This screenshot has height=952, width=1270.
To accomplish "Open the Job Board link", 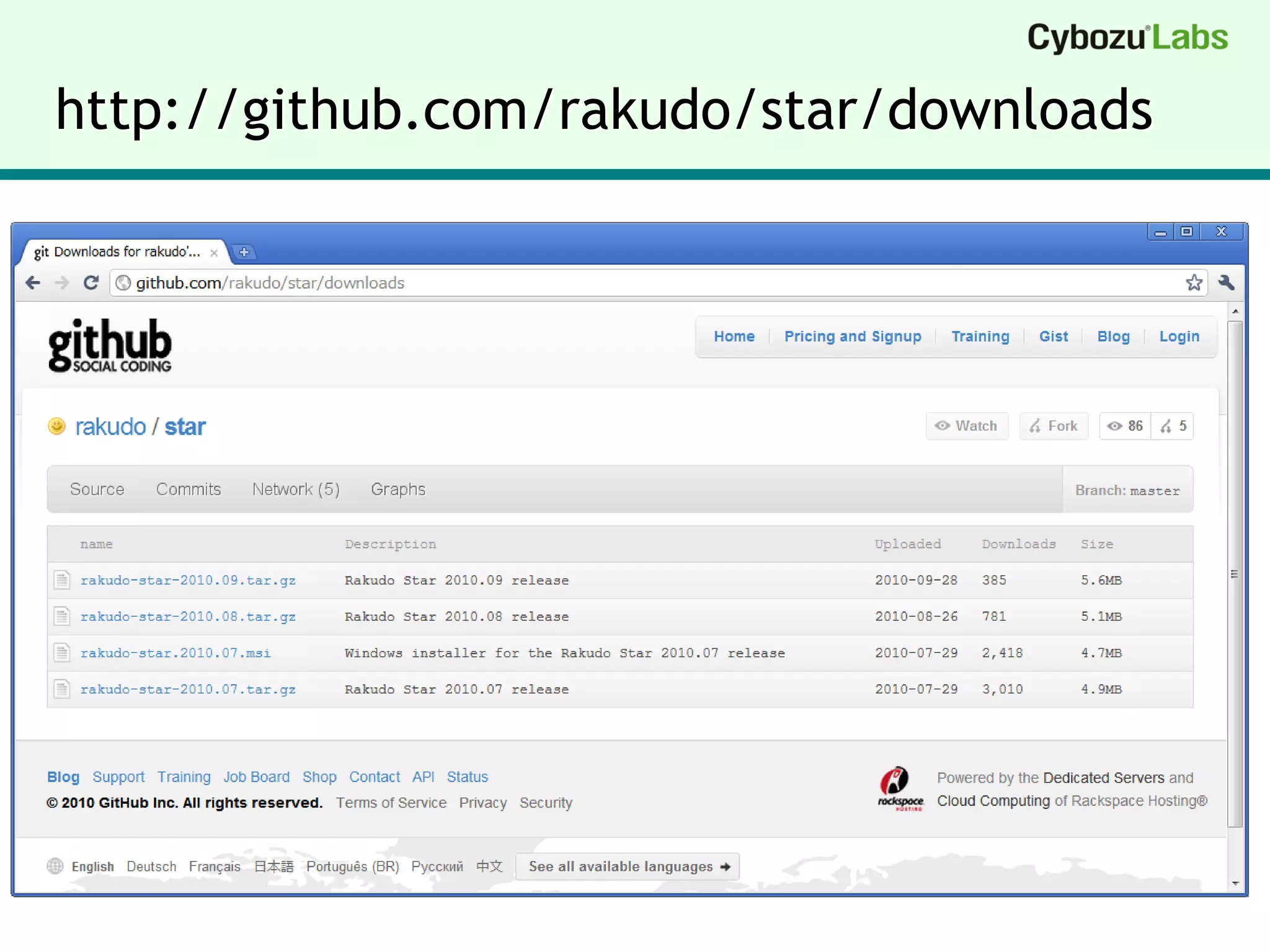I will [256, 777].
